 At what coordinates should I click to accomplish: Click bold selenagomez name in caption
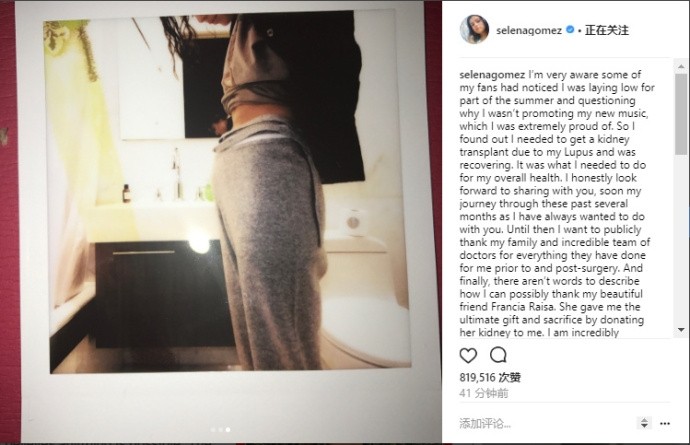(492, 75)
